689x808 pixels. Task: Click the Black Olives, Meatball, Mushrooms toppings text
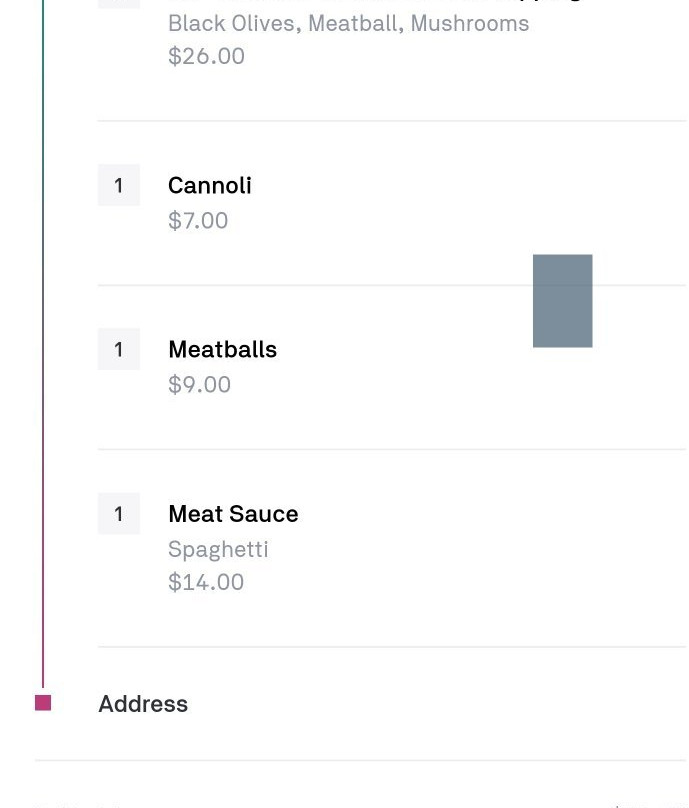(348, 23)
